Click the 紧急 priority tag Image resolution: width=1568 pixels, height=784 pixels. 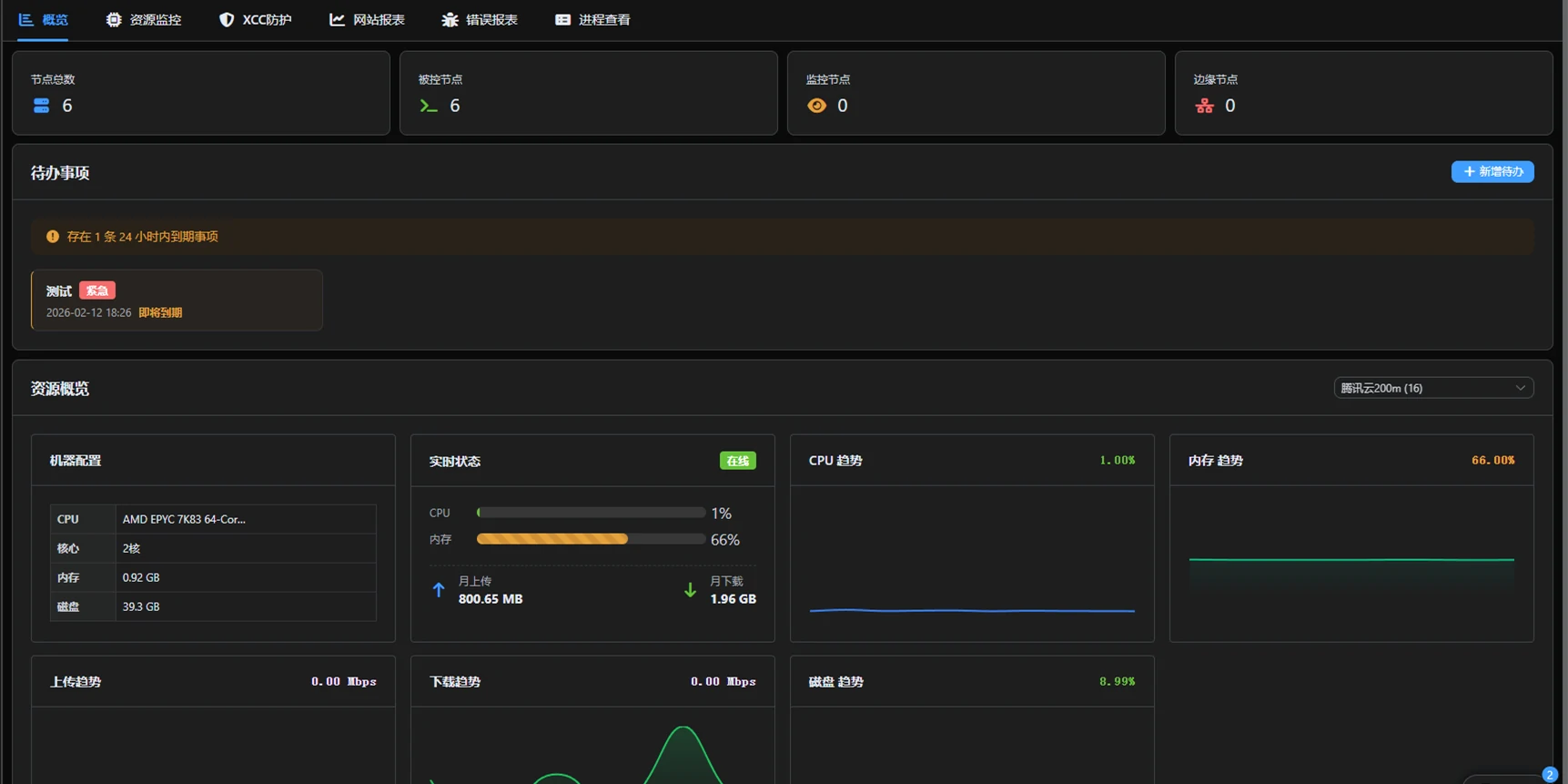click(x=96, y=290)
